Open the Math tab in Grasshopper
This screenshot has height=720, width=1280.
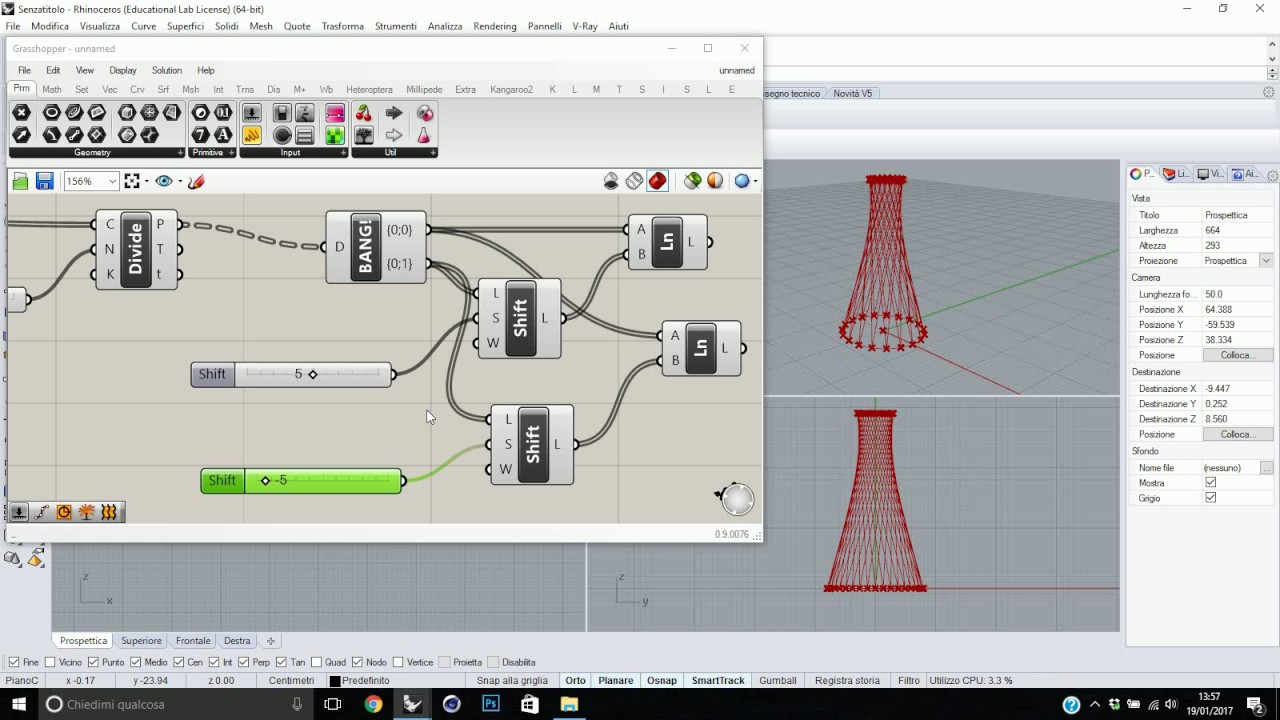click(52, 89)
